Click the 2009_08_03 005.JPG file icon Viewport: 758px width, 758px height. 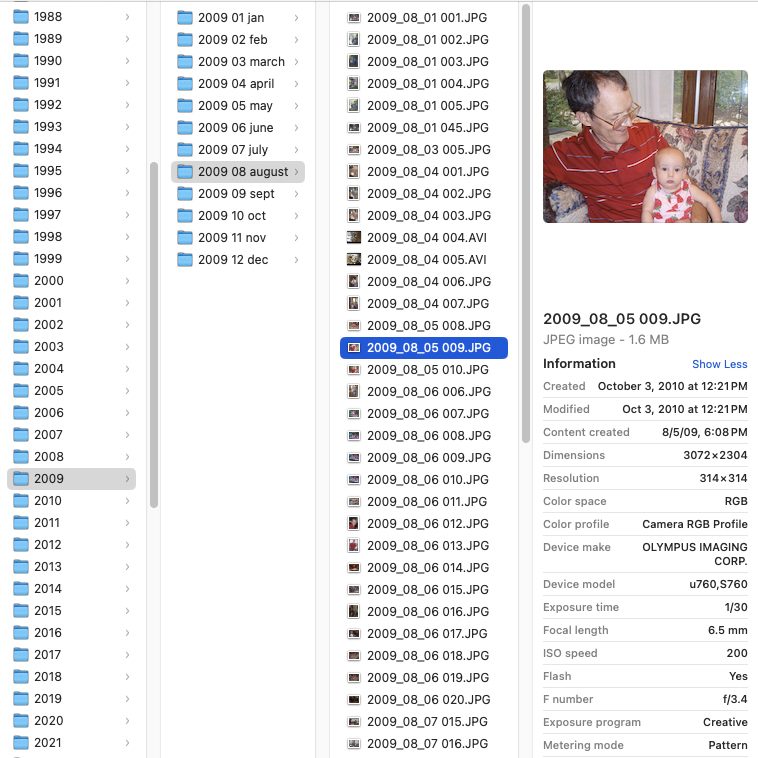pyautogui.click(x=354, y=150)
